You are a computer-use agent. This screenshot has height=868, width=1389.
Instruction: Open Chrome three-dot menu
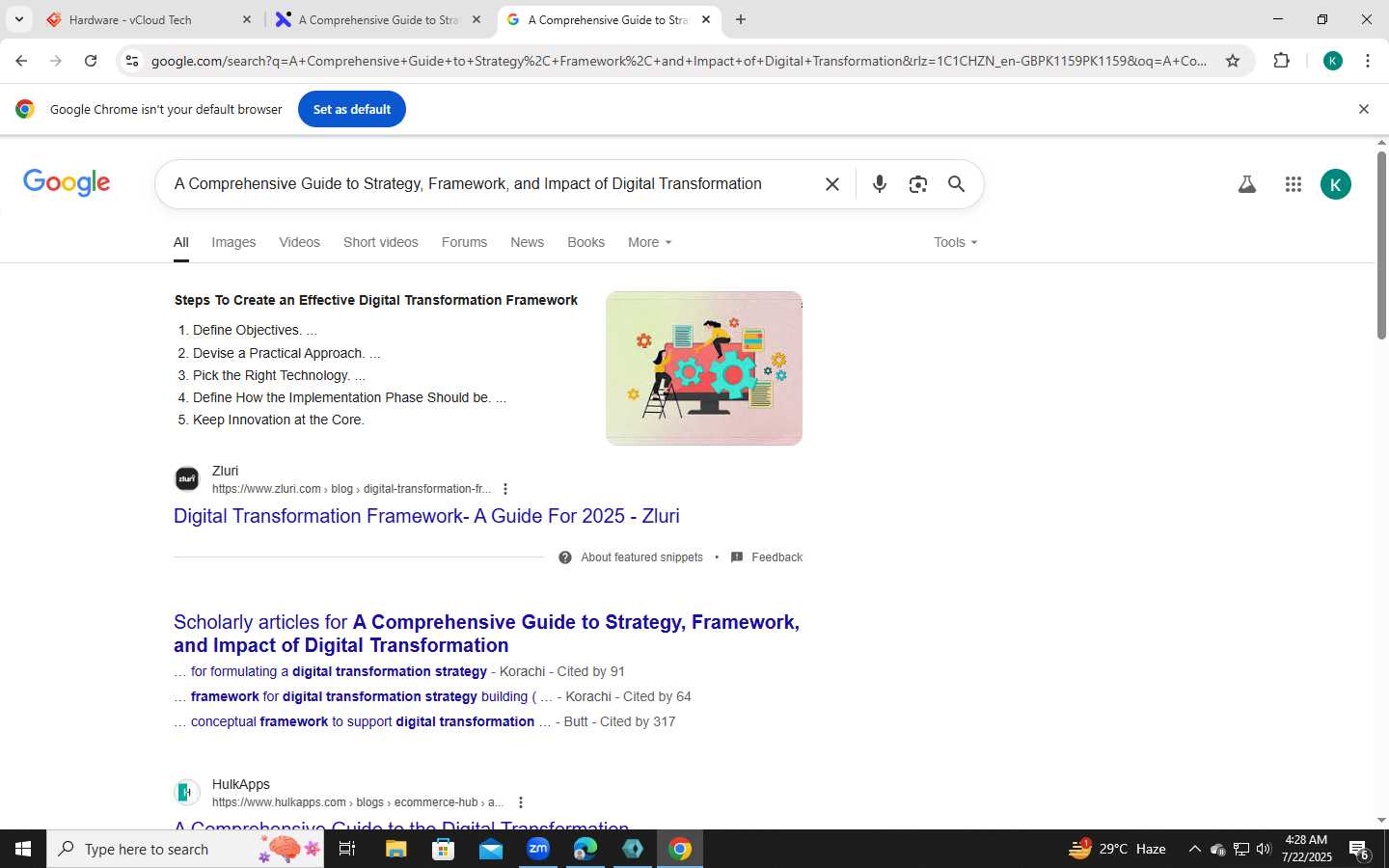pos(1368,61)
